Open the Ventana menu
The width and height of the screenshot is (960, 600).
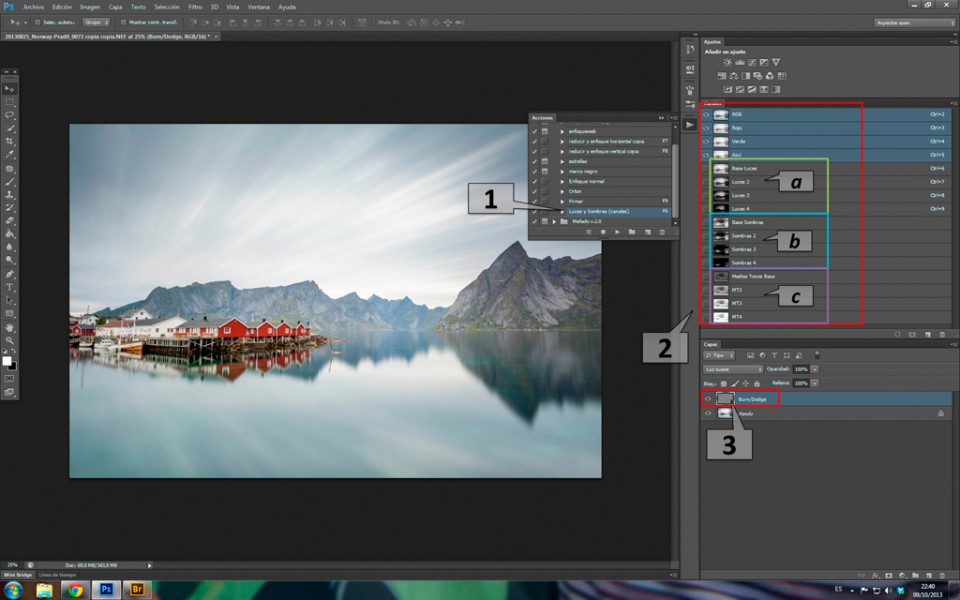tap(258, 6)
